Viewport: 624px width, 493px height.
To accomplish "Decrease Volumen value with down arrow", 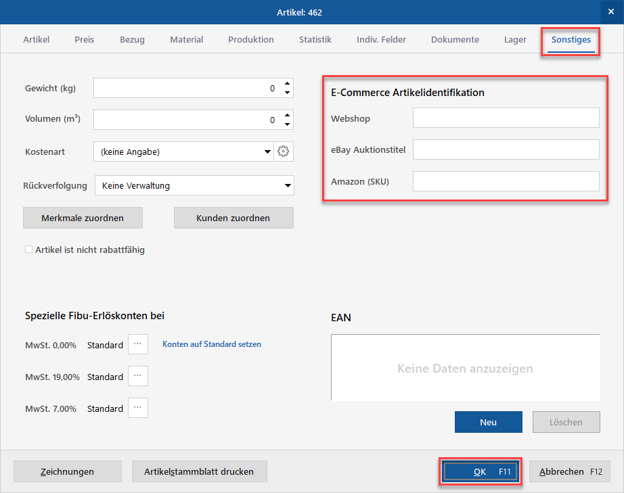I will pos(288,125).
